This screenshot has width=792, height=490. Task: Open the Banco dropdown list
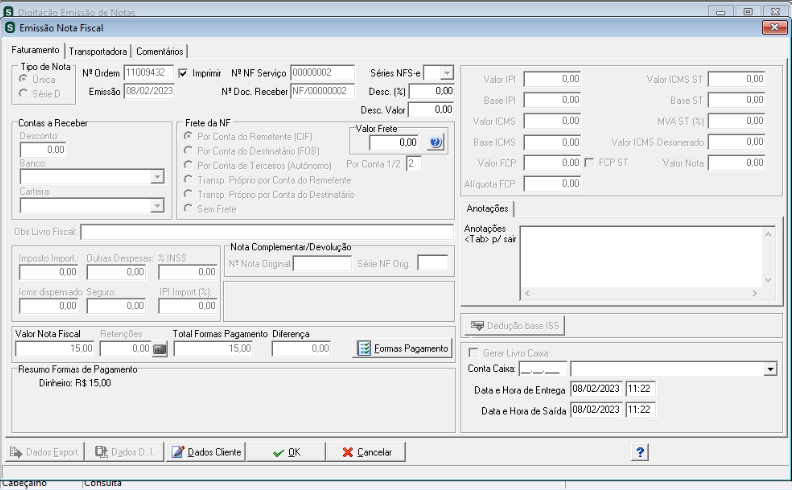pos(157,177)
